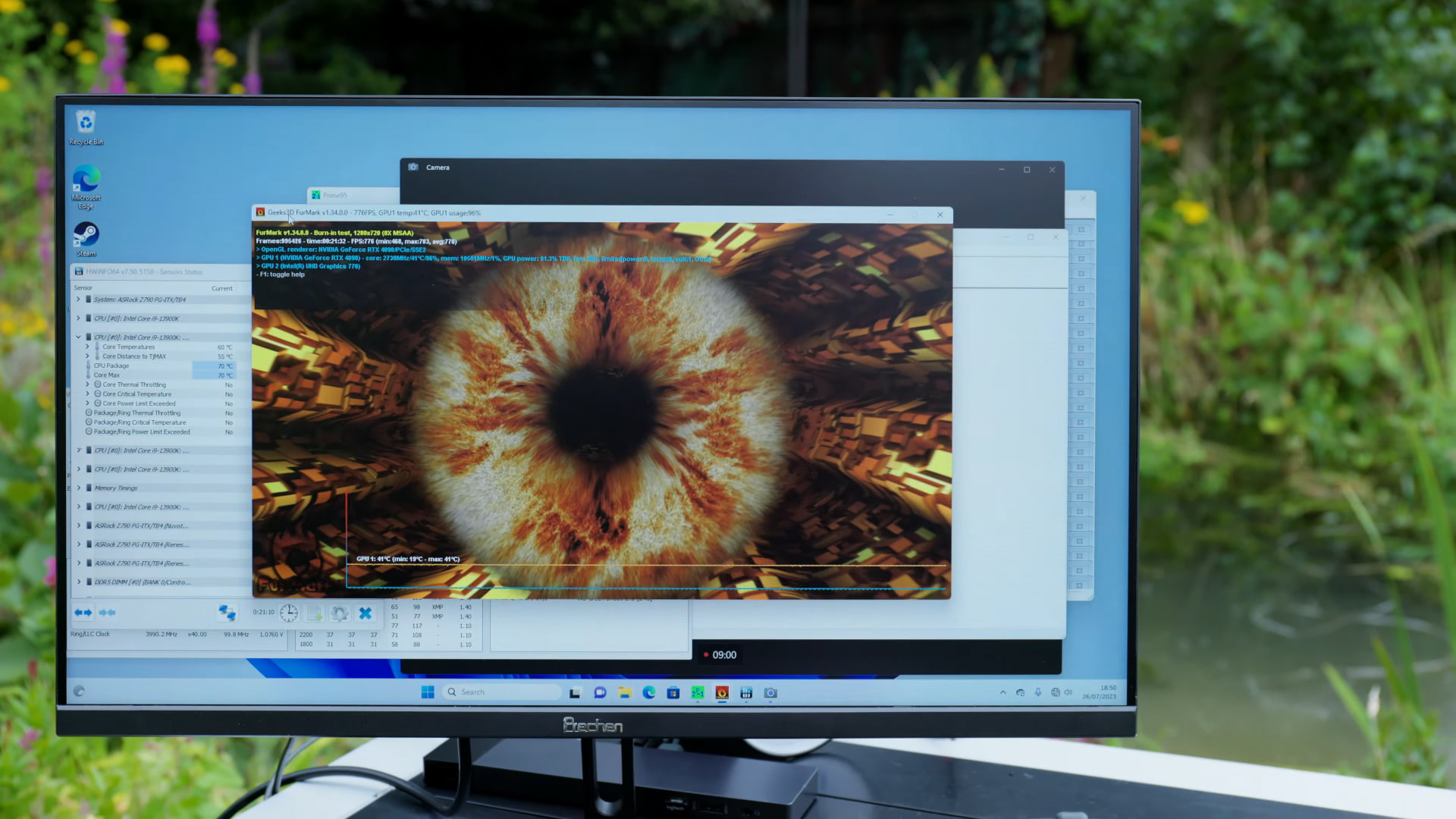Show hidden tray icons with the chevron
The width and height of the screenshot is (1456, 819).
(x=1003, y=692)
